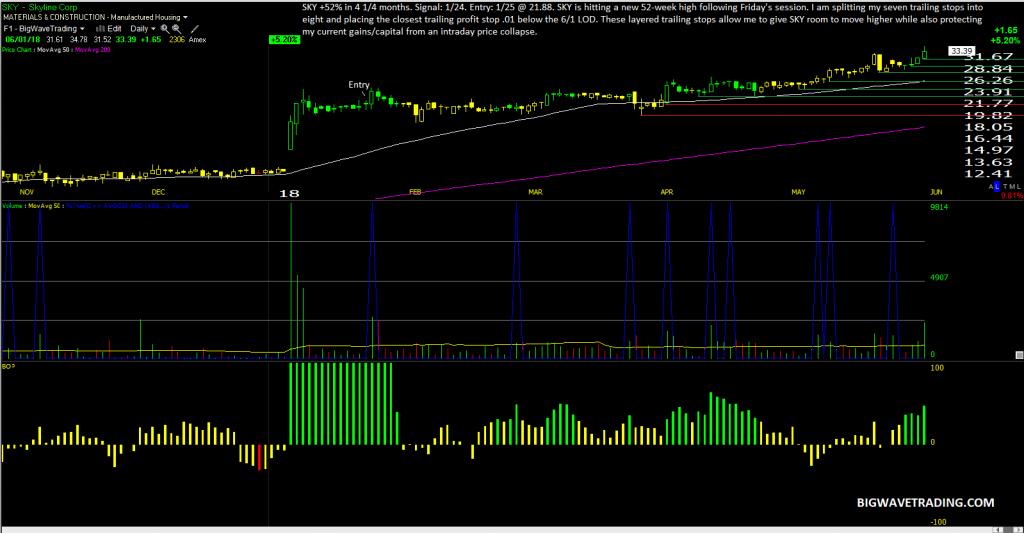
Task: Click the Edit chart button
Action: pyautogui.click(x=114, y=29)
